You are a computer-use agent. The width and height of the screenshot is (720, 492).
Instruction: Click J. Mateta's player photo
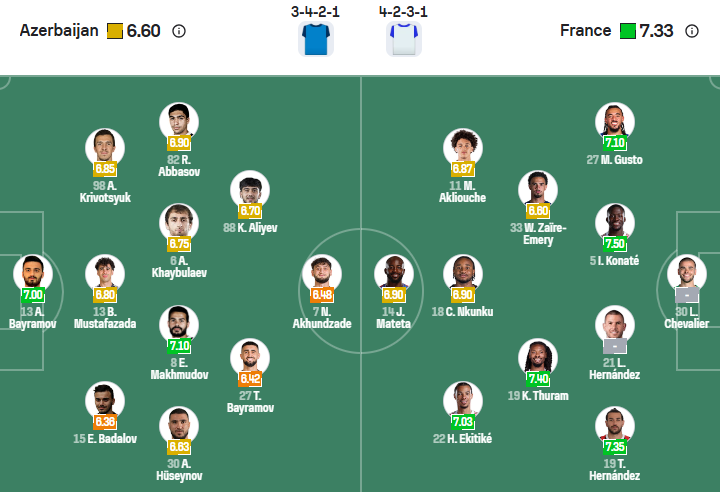pos(393,275)
